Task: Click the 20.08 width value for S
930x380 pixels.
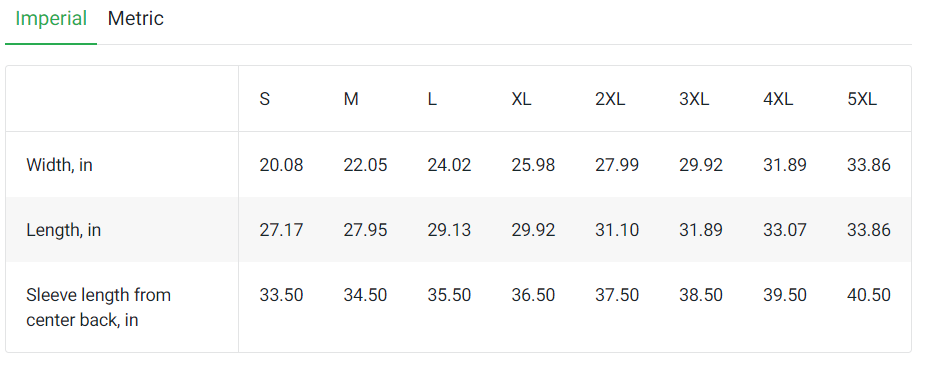Action: [x=281, y=165]
